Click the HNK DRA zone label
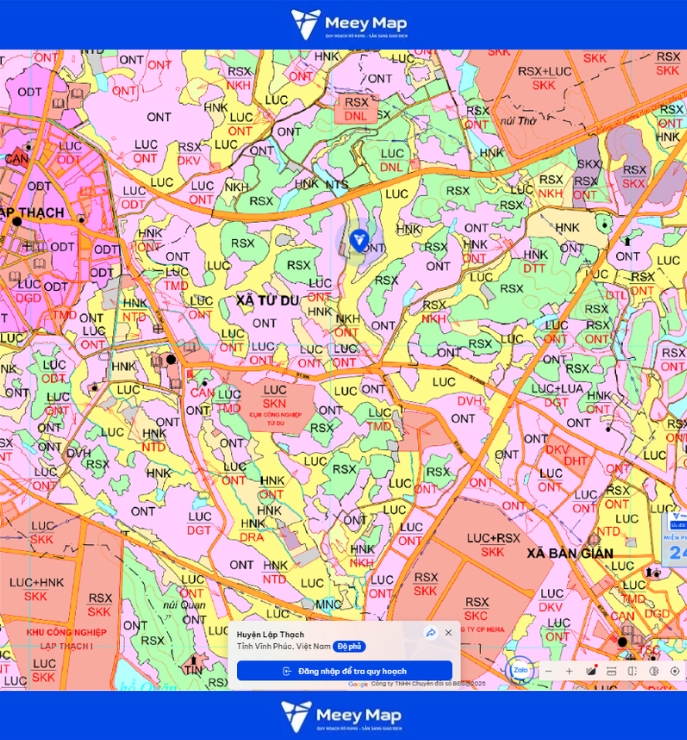This screenshot has width=687, height=740. coord(252,530)
